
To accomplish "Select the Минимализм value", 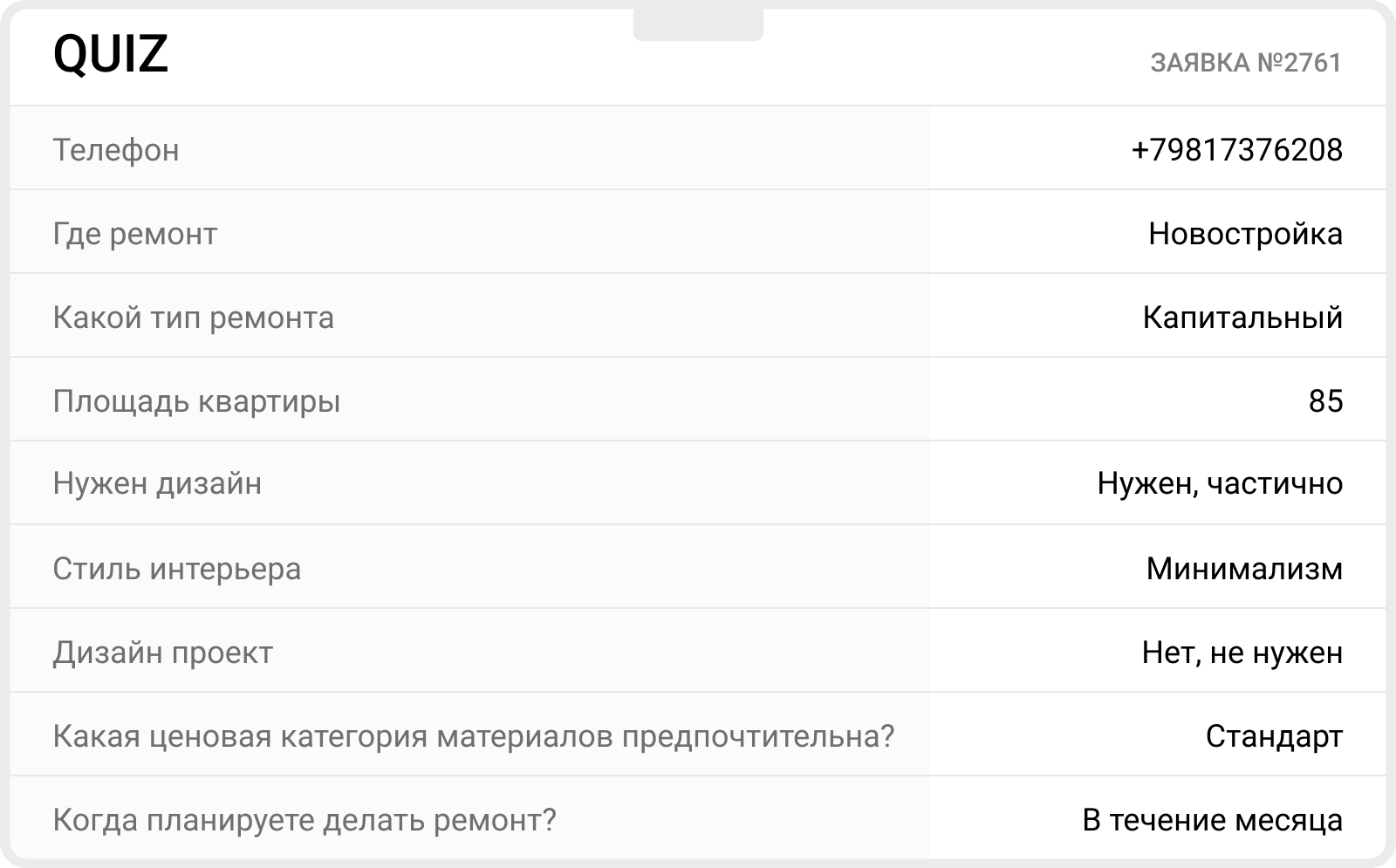I will 1245,569.
